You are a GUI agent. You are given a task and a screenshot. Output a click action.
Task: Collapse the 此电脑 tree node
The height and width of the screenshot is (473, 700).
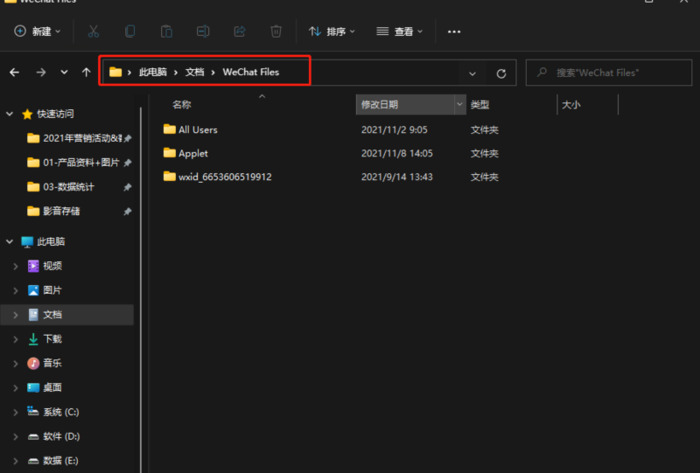[x=9, y=241]
